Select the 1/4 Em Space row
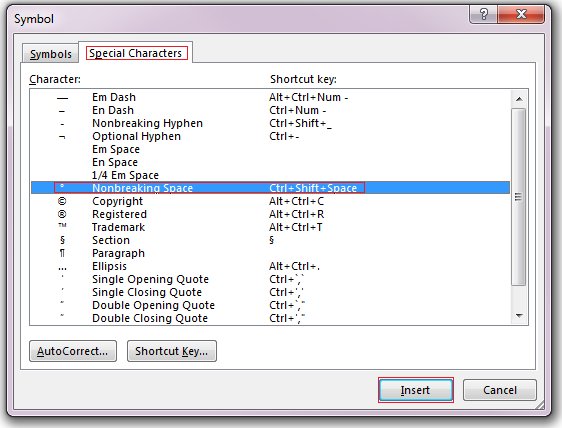The width and height of the screenshot is (562, 428). [270, 175]
